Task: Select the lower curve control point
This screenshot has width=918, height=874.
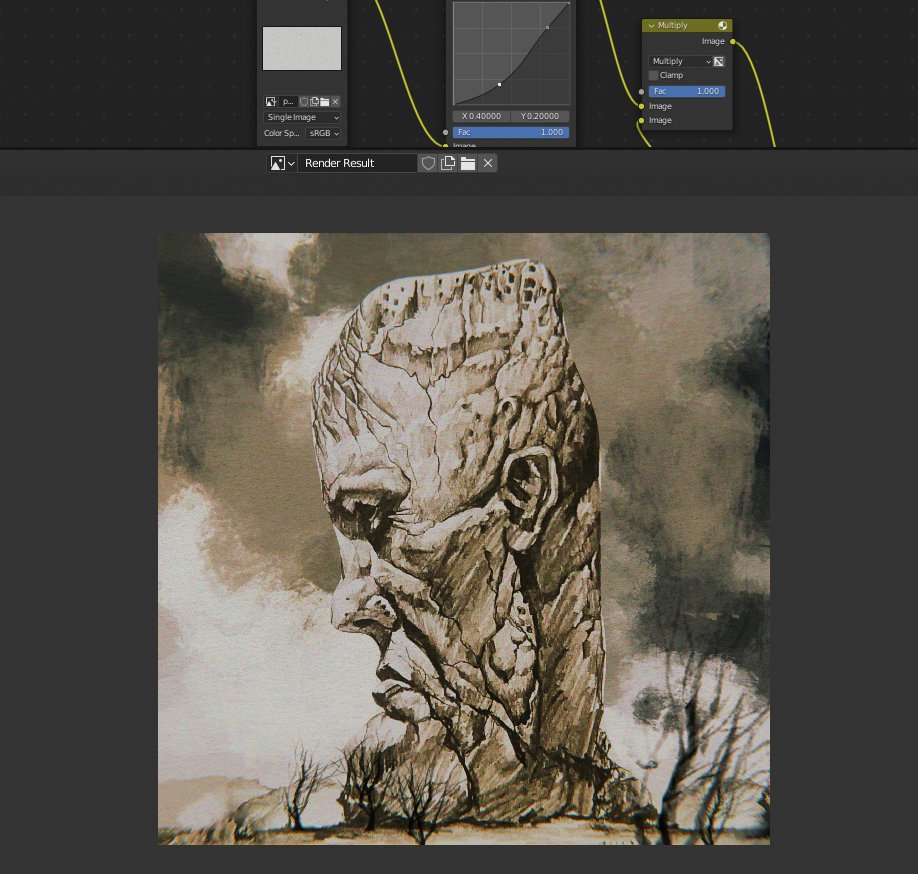Action: pyautogui.click(x=499, y=85)
